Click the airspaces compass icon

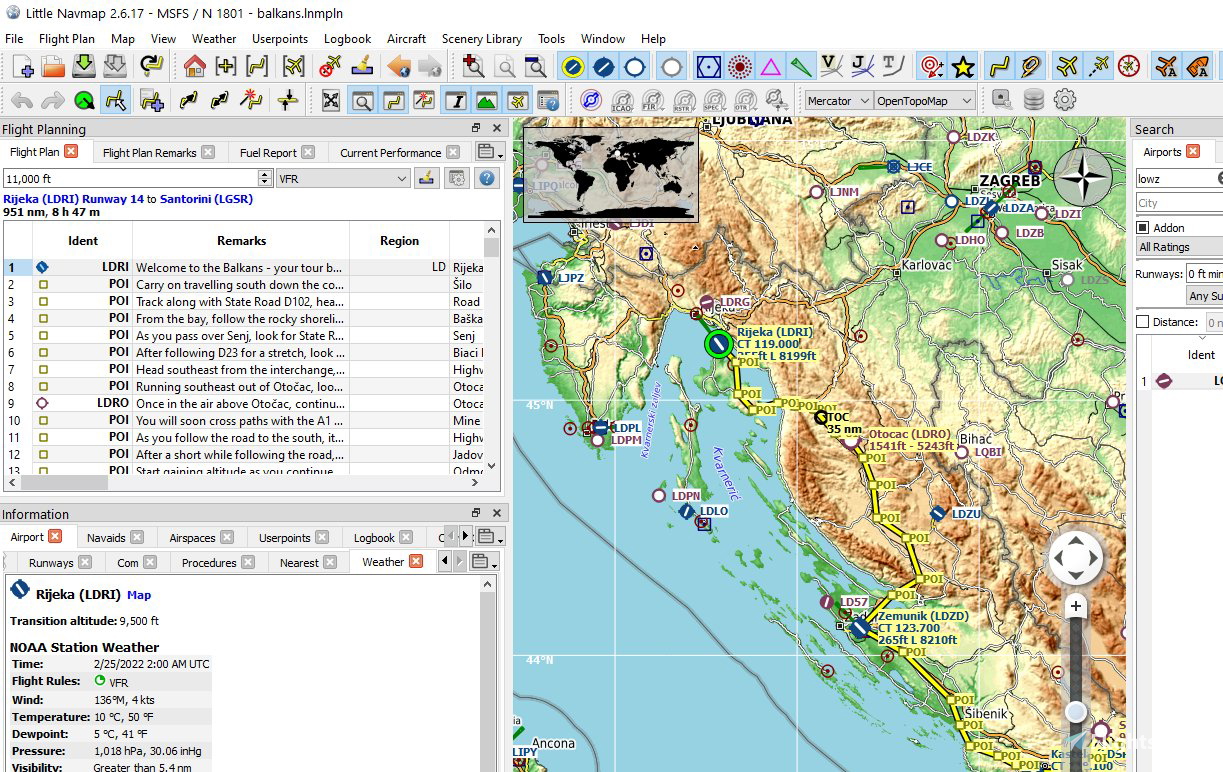591,100
